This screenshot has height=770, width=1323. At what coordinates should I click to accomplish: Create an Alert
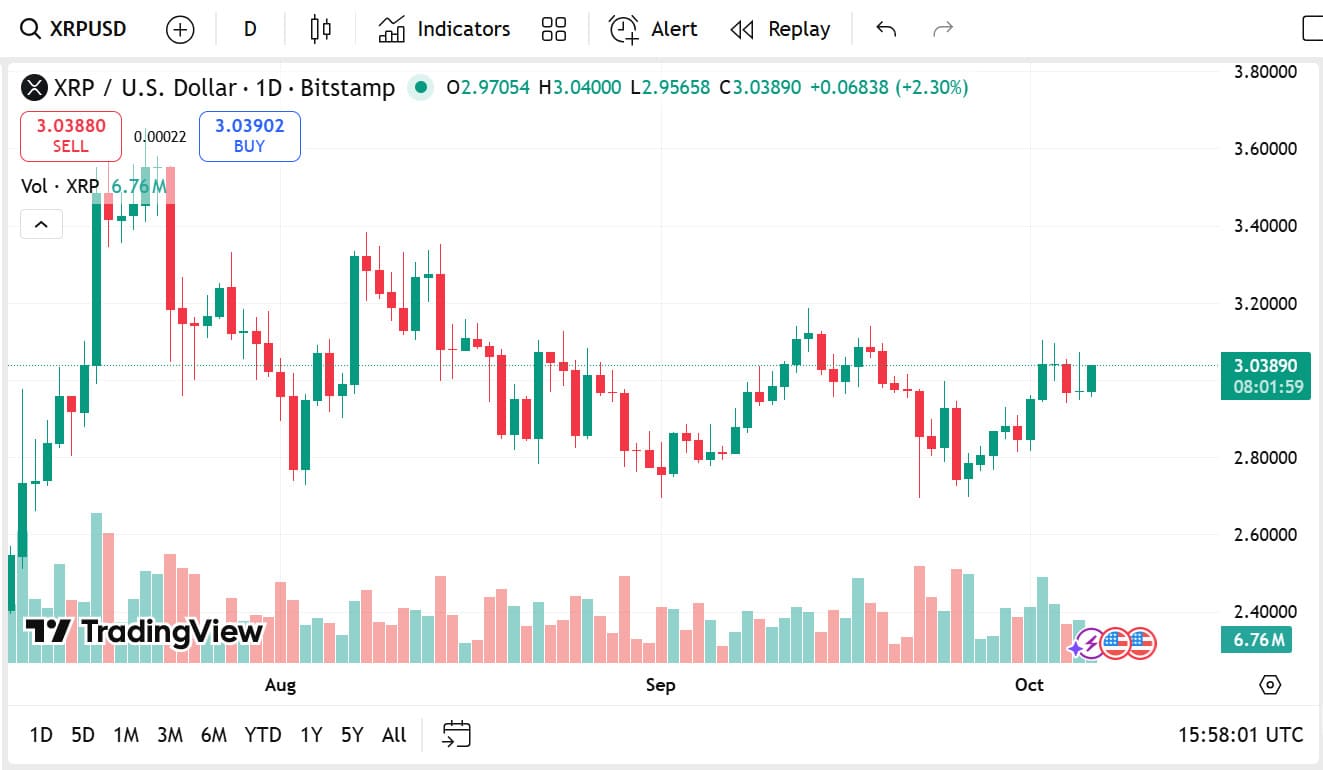click(653, 29)
